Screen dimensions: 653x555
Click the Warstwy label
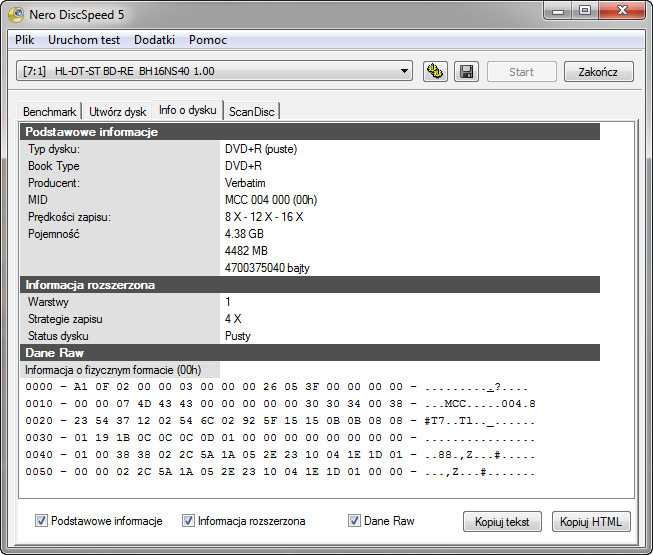[48, 302]
